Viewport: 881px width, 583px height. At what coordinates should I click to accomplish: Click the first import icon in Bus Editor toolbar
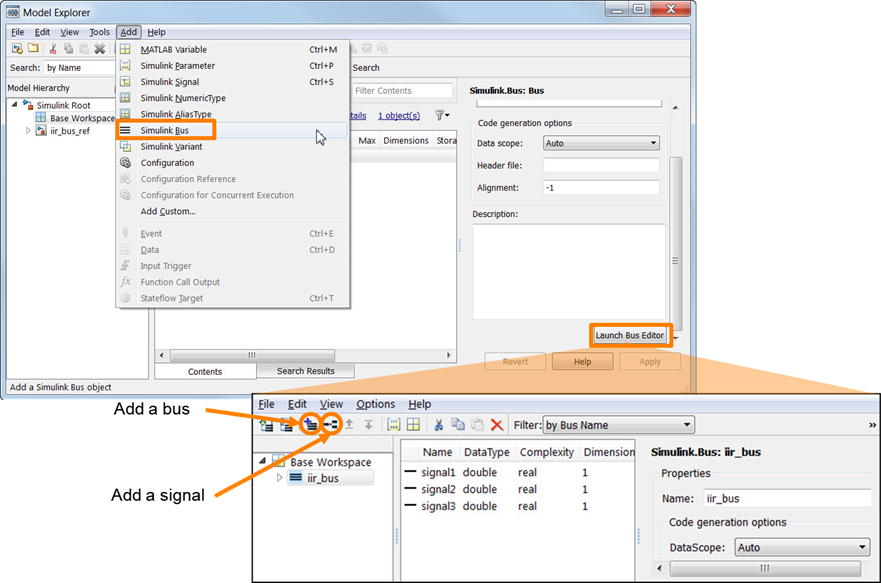pyautogui.click(x=266, y=425)
